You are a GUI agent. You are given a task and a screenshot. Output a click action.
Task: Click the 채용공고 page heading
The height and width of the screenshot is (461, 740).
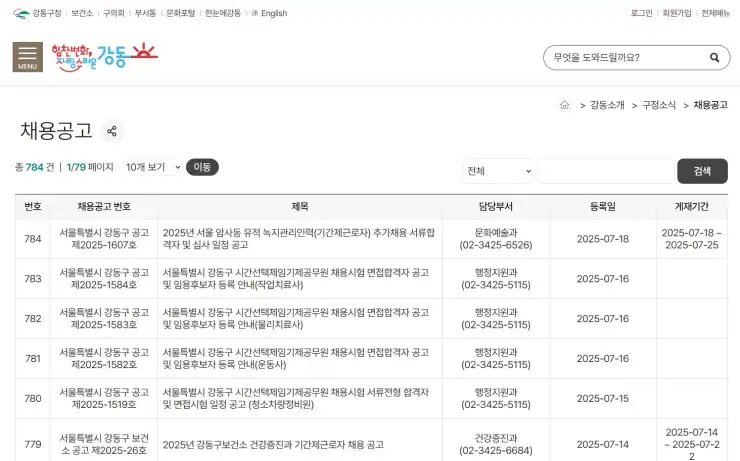coord(56,131)
